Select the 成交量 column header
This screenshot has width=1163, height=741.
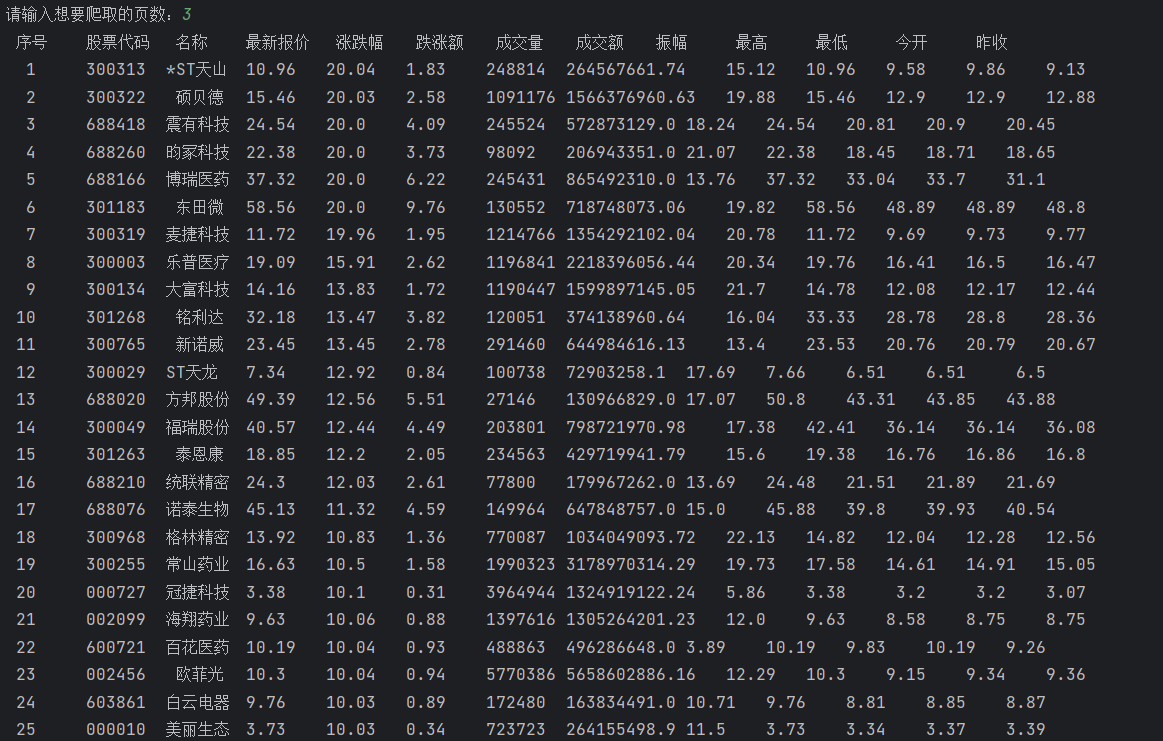tap(519, 42)
